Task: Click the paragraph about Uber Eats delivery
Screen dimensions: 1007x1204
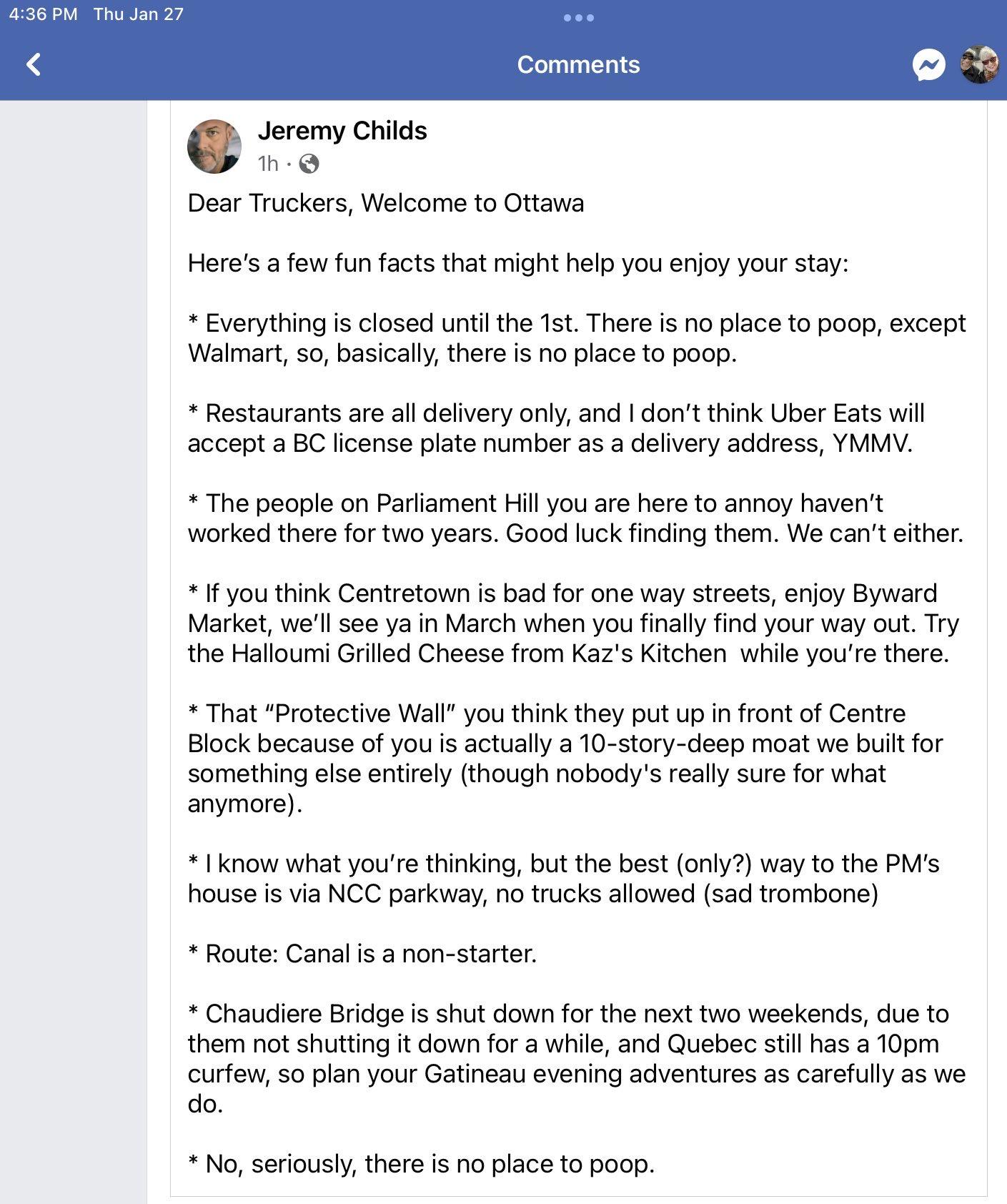Action: (x=556, y=428)
